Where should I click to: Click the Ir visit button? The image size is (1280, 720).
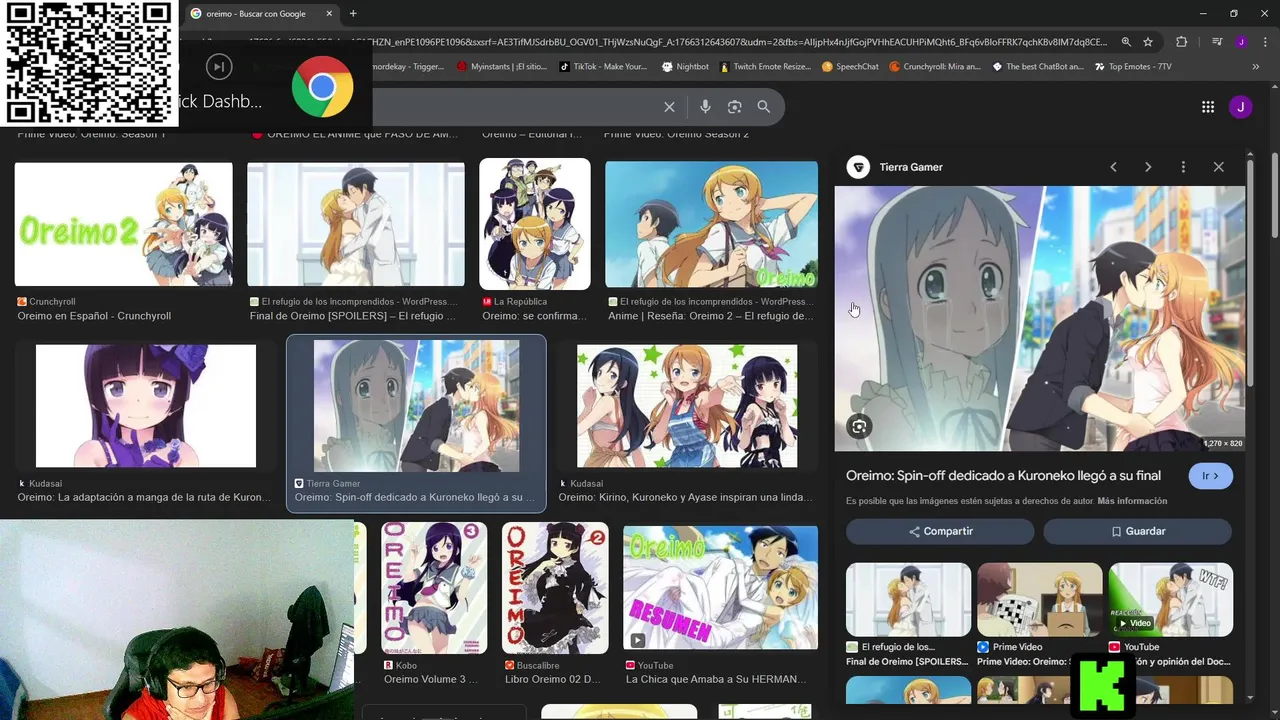1210,476
